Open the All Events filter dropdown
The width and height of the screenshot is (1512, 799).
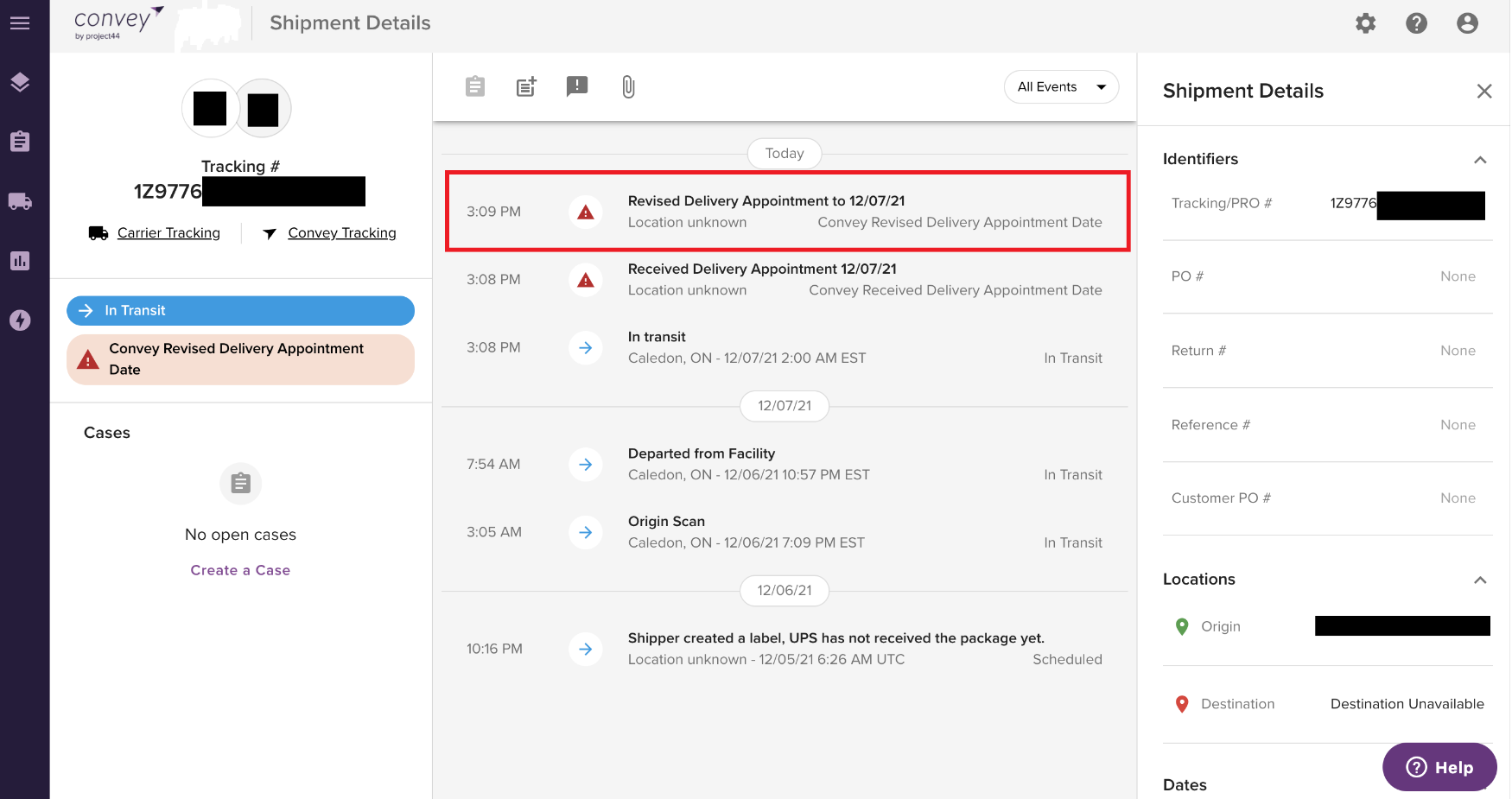[1061, 86]
